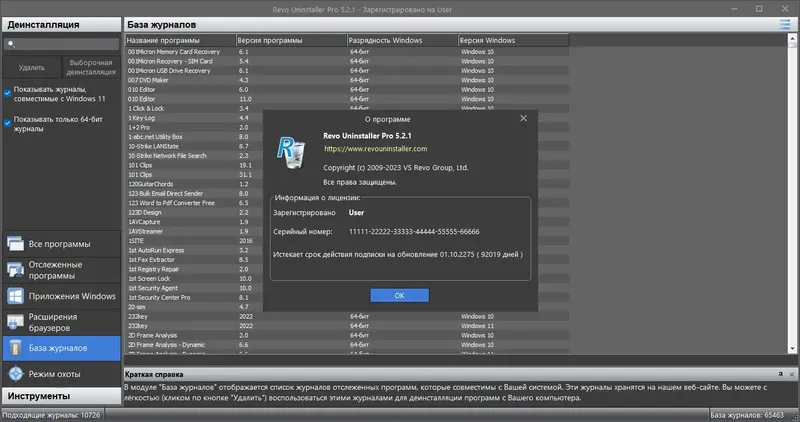Select 10-Strike LANState row
Viewport: 800px width, 422px height.
click(x=194, y=146)
